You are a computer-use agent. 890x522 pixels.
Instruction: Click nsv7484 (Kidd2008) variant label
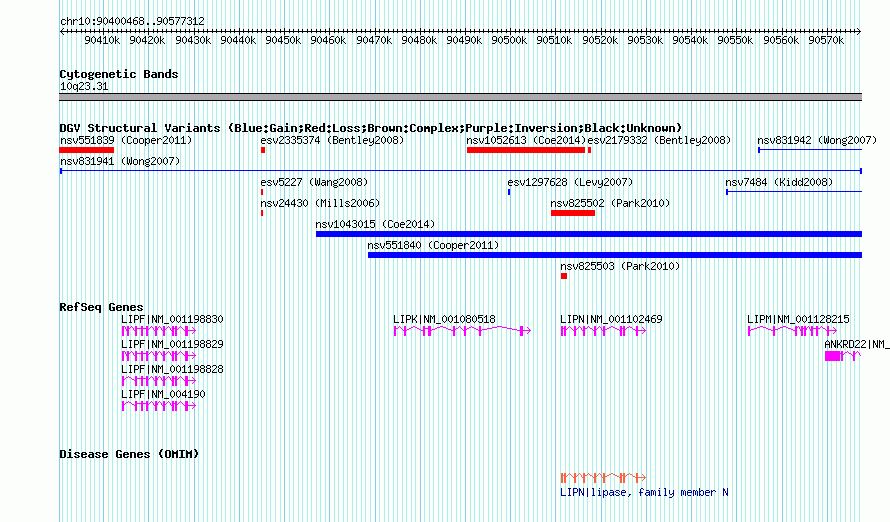779,182
